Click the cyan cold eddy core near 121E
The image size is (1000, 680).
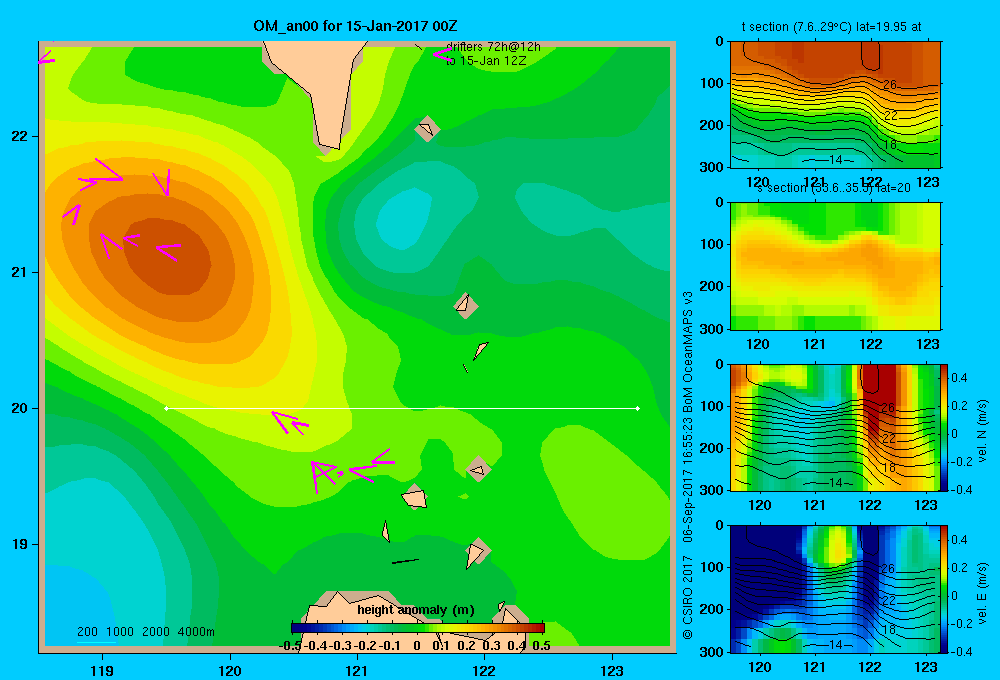coord(402,220)
